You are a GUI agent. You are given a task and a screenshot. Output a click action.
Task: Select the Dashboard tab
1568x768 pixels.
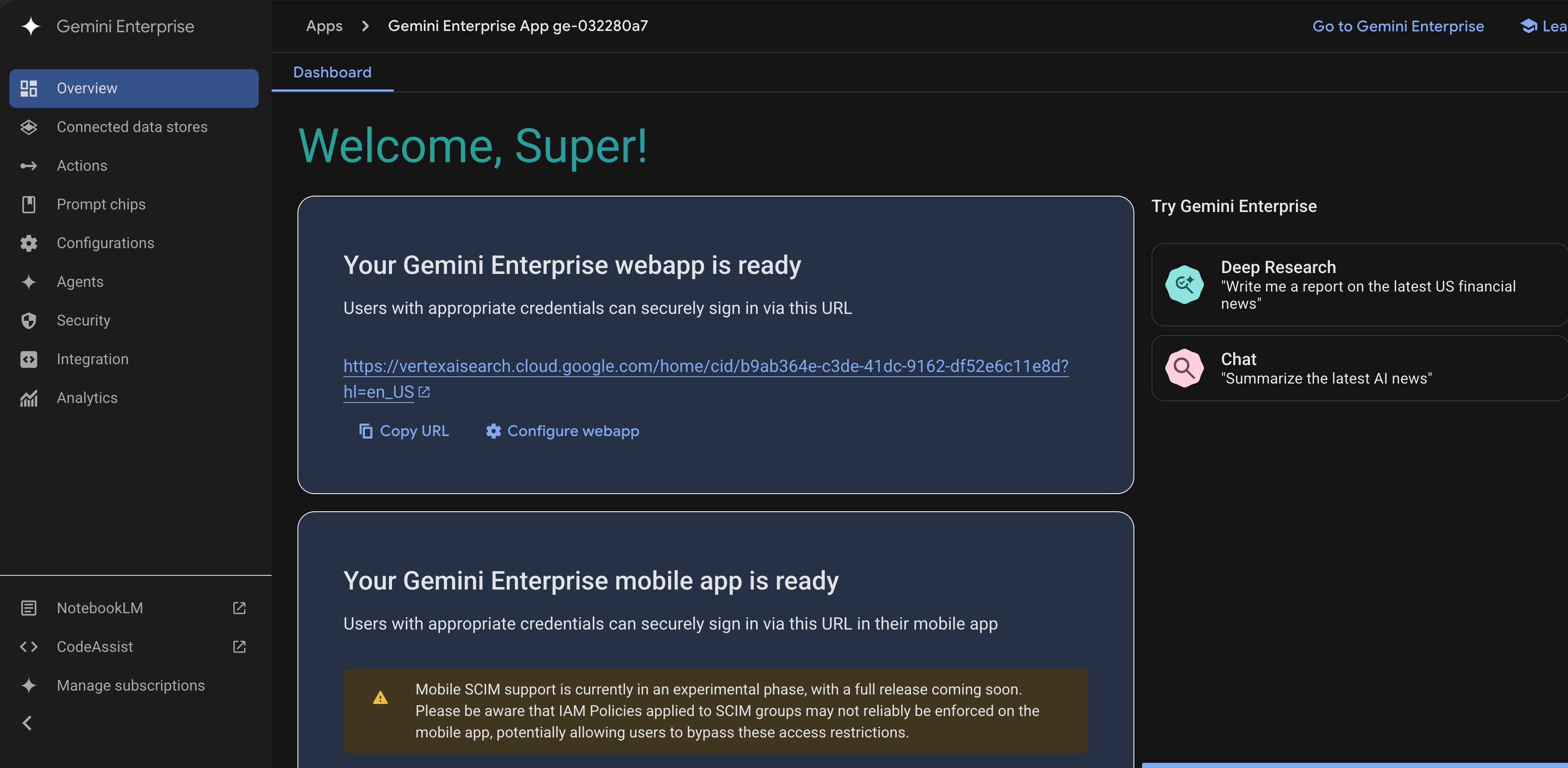pos(332,73)
